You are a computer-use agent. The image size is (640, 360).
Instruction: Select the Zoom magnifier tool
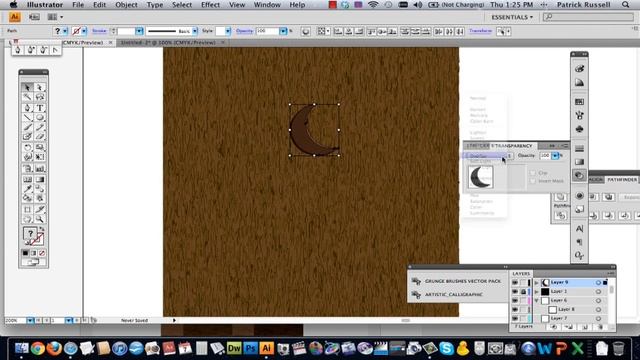(x=40, y=219)
